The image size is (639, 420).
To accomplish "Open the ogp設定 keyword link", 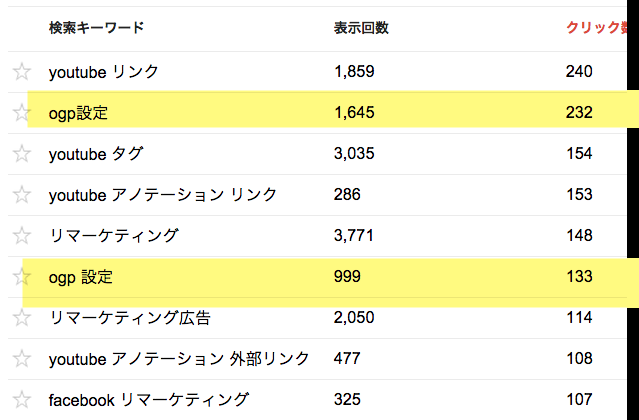I will 78,113.
